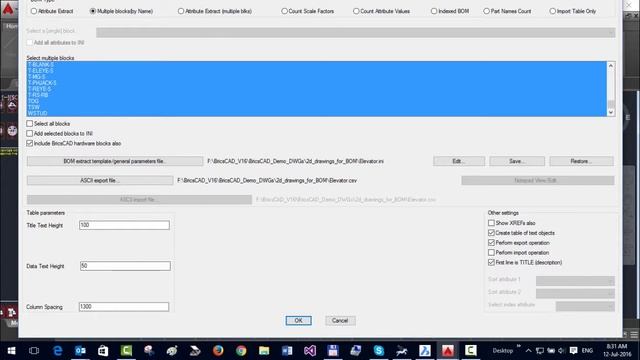Toggle Perform export operation checkbox

(x=491, y=242)
